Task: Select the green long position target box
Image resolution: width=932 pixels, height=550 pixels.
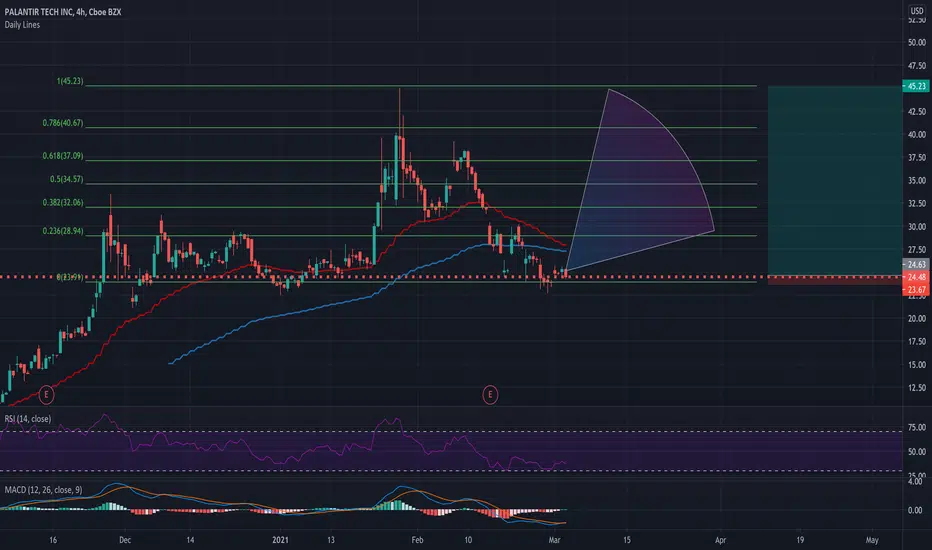Action: (x=835, y=181)
